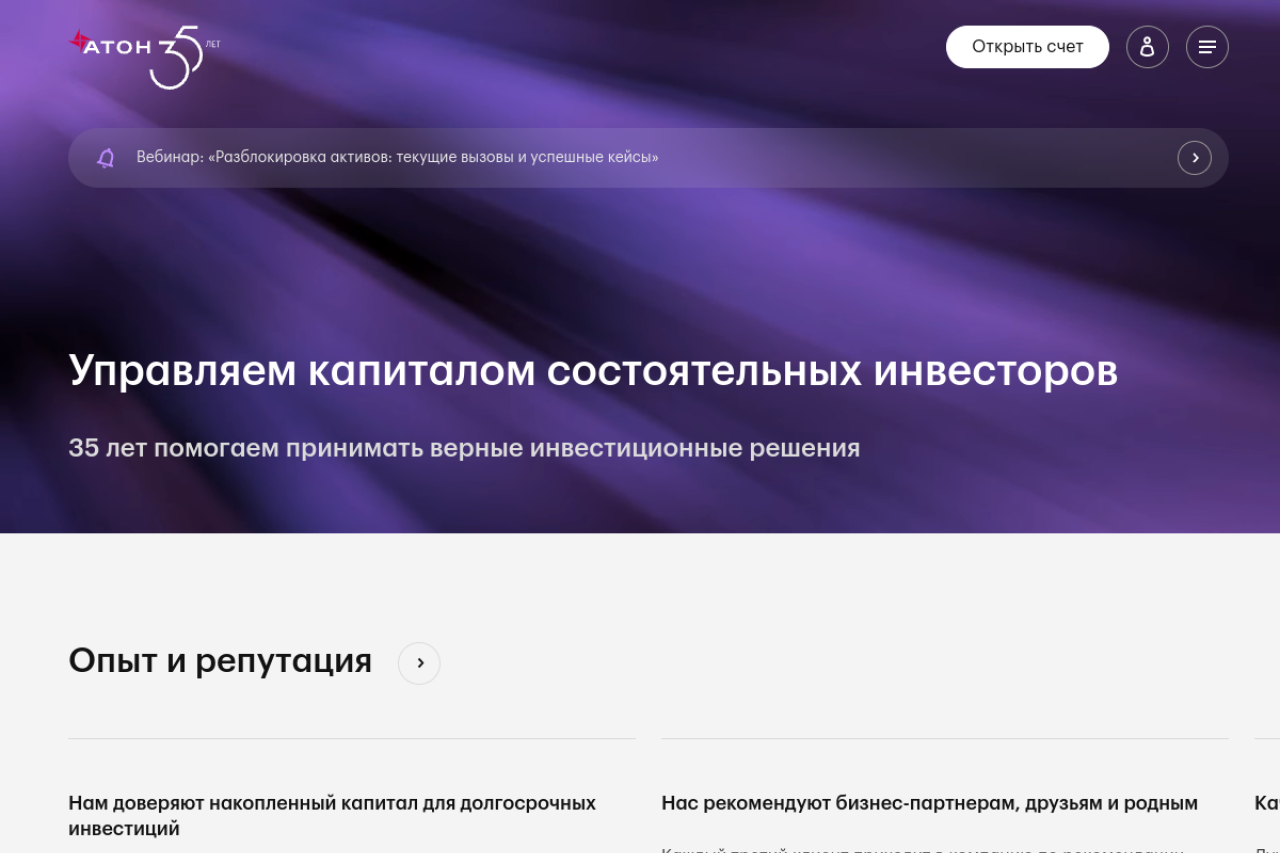Open the Опыт и репутация section heading
Screen dimensions: 1280x853
tap(220, 661)
